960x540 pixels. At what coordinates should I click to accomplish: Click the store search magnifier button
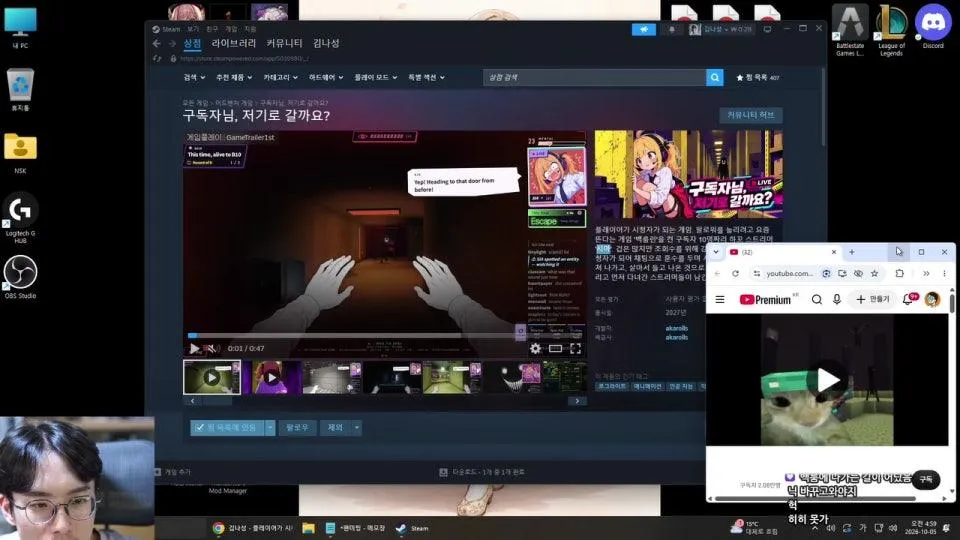pyautogui.click(x=714, y=78)
